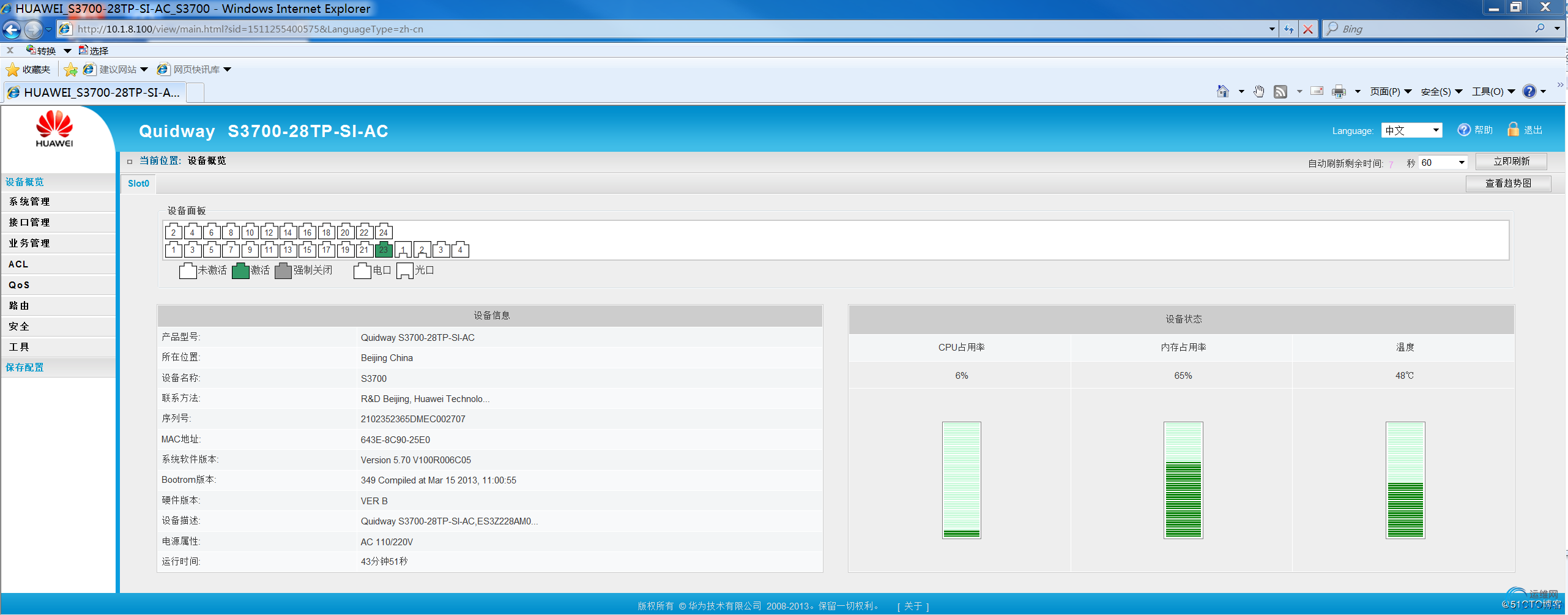Open ACL sidebar menu
1568x615 pixels.
click(x=58, y=264)
